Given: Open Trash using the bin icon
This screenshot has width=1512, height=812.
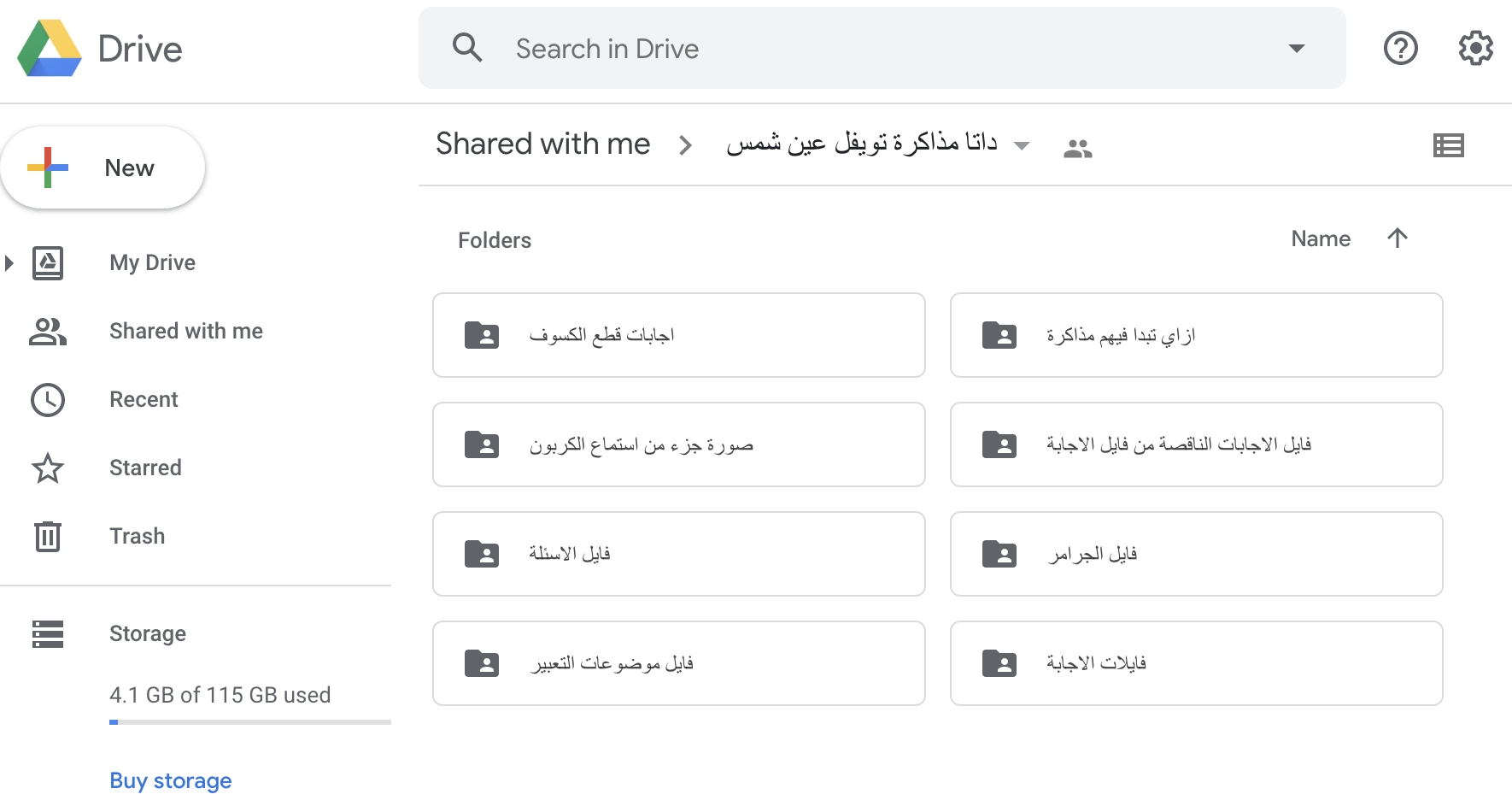Looking at the screenshot, I should 48,536.
